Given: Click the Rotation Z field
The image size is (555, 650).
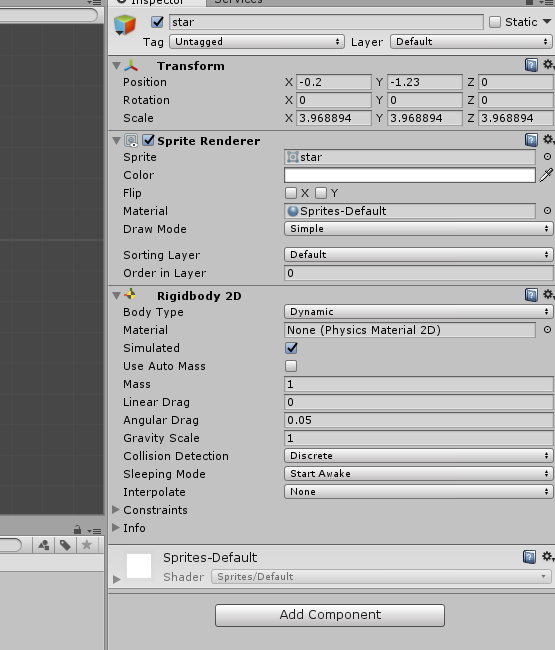Looking at the screenshot, I should (516, 100).
